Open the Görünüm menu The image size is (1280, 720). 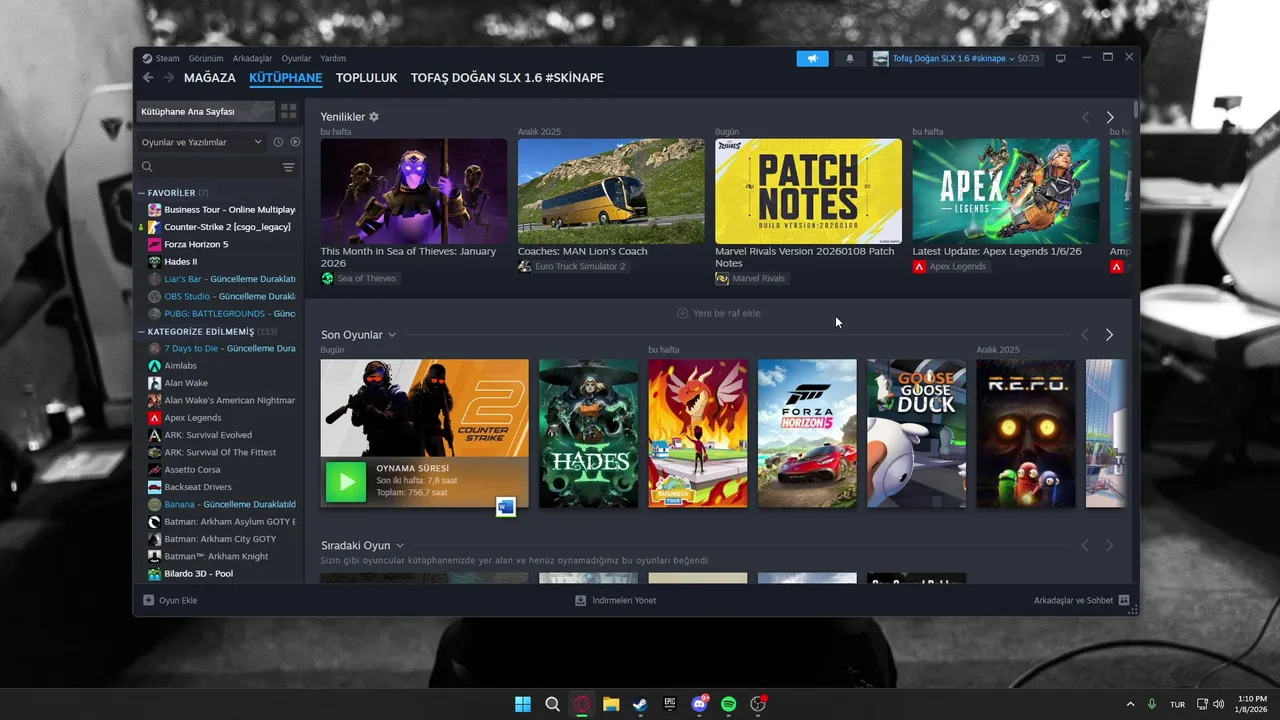click(206, 58)
